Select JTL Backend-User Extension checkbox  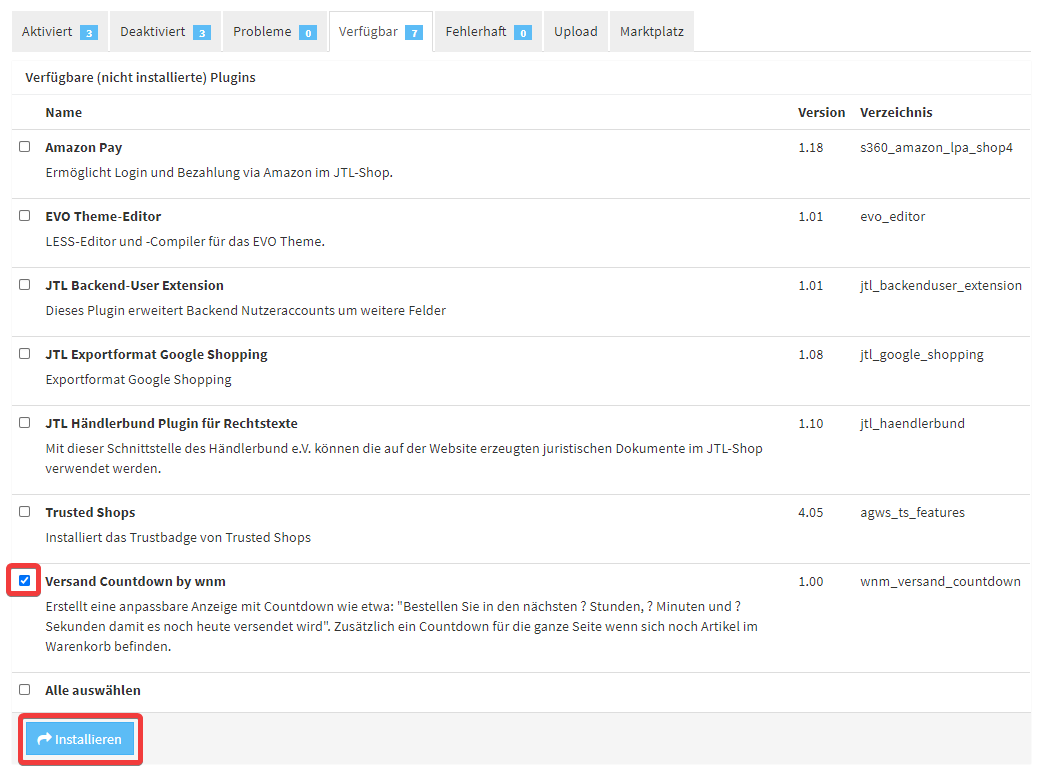pyautogui.click(x=25, y=285)
